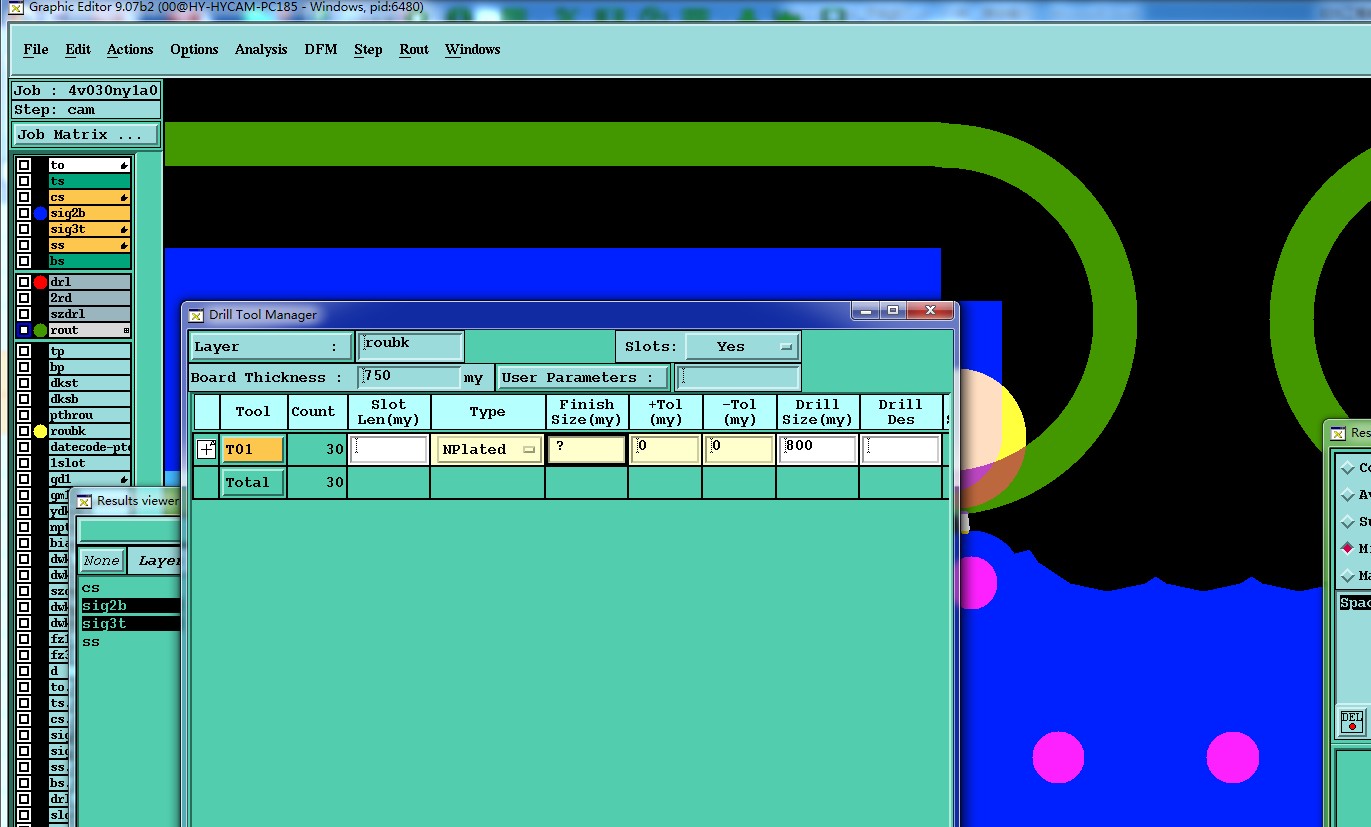Select the 'dksb' layer row
This screenshot has height=827, width=1371.
(x=90, y=399)
